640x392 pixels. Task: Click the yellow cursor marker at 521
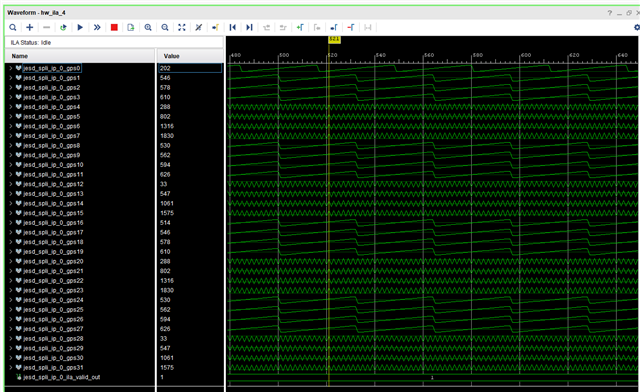[334, 39]
